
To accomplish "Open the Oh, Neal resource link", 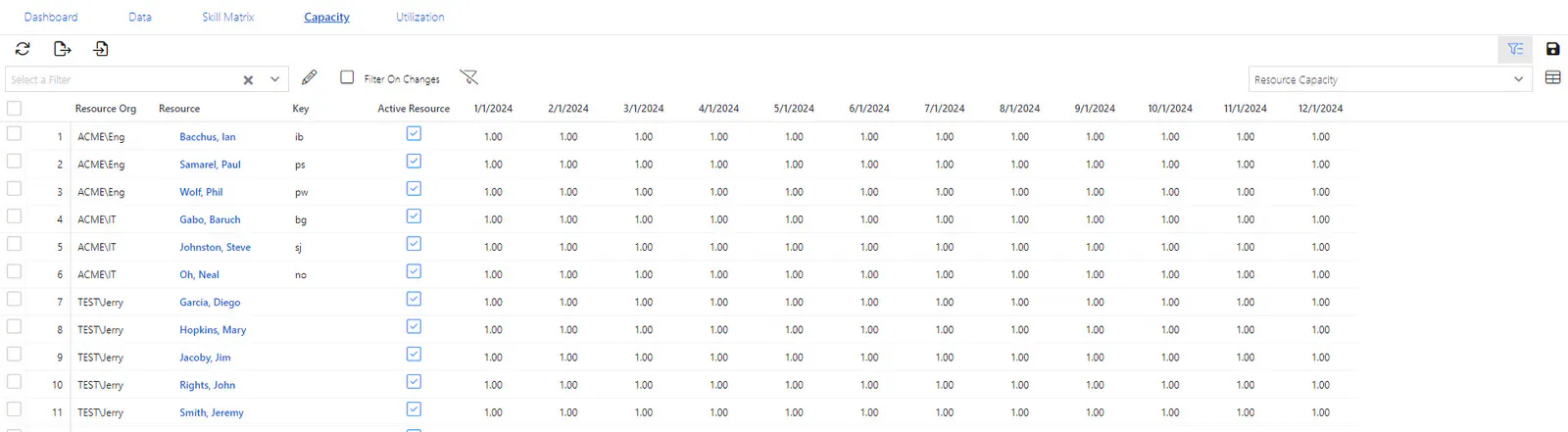I will click(x=199, y=275).
